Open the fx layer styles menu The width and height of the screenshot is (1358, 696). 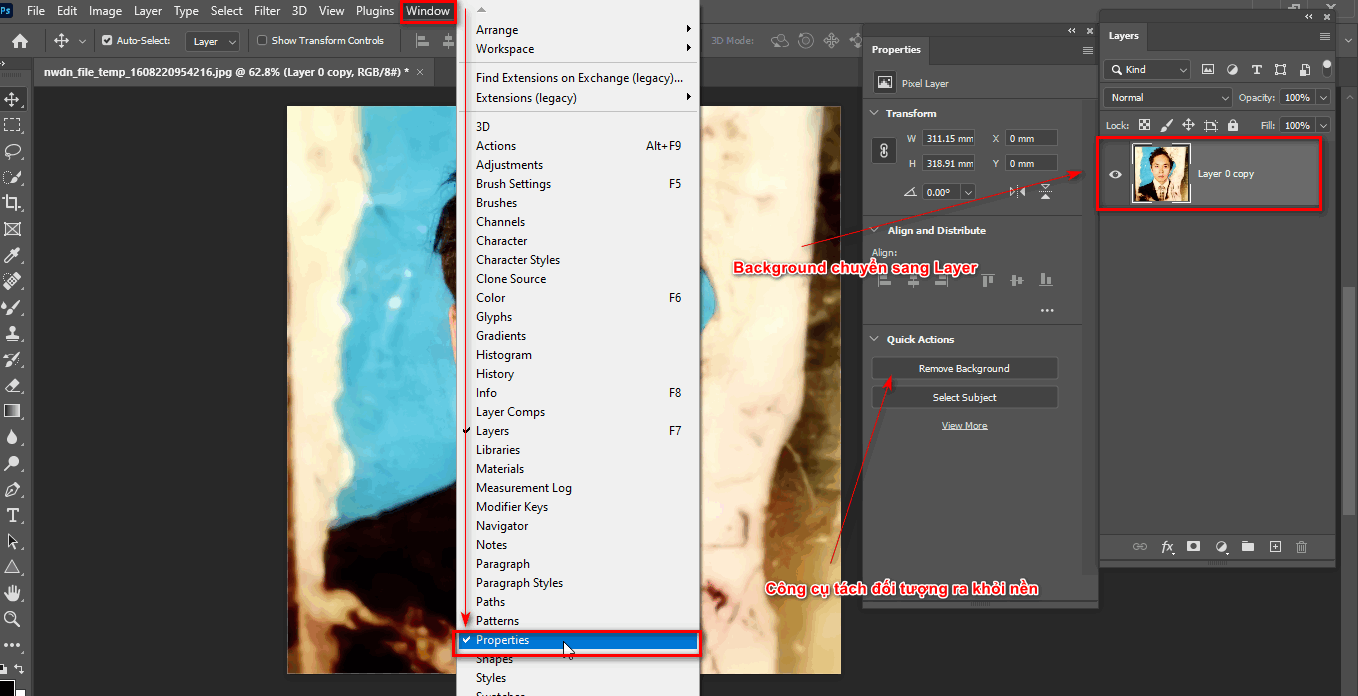(1167, 547)
